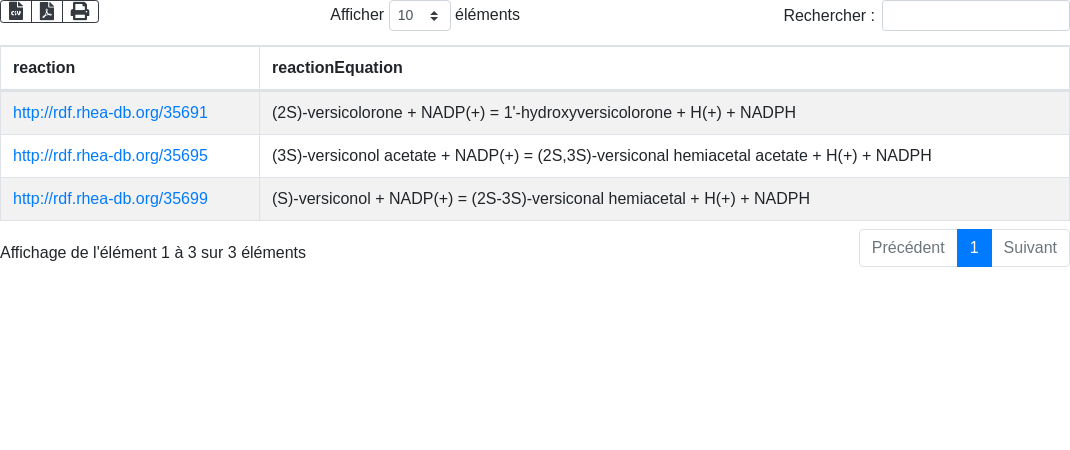1070x450 pixels.
Task: Open the rhea-db.org/35699 link
Action: click(x=110, y=199)
